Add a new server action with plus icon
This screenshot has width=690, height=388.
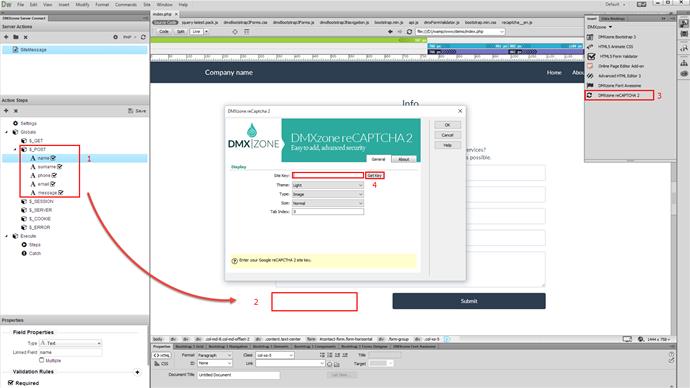6,37
